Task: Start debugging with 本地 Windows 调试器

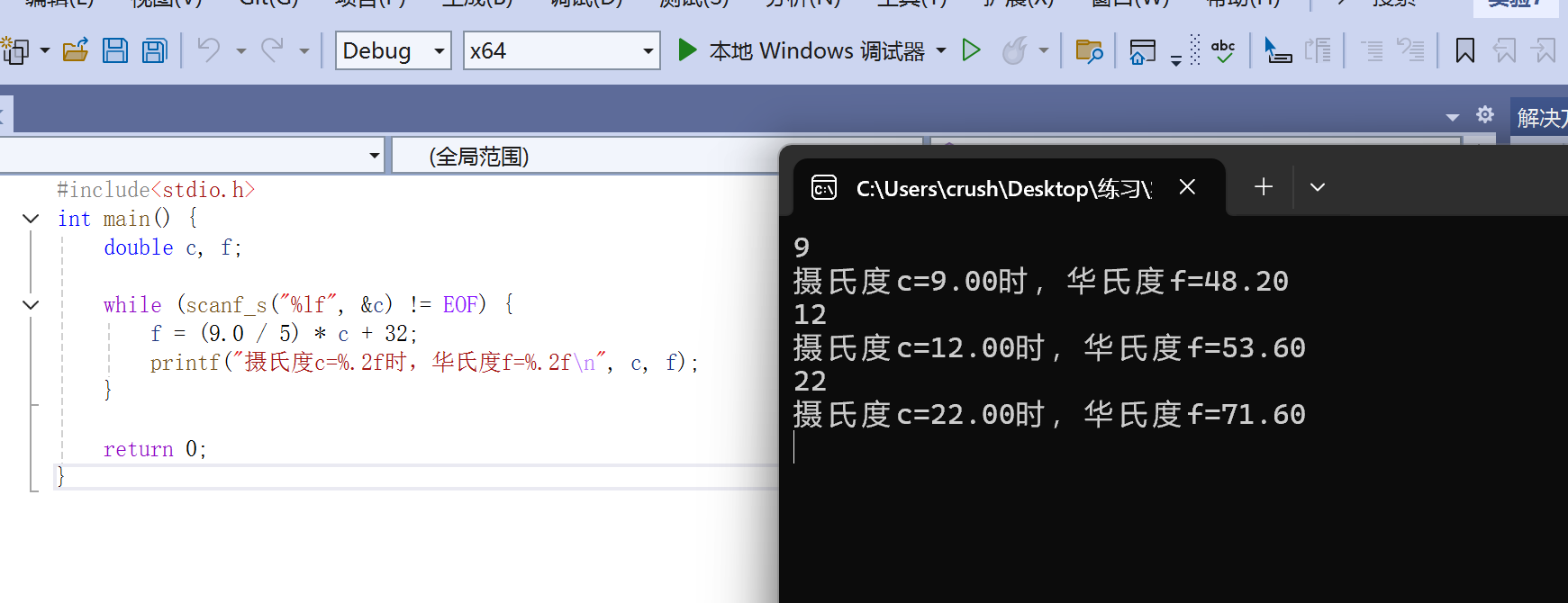Action: pos(801,50)
